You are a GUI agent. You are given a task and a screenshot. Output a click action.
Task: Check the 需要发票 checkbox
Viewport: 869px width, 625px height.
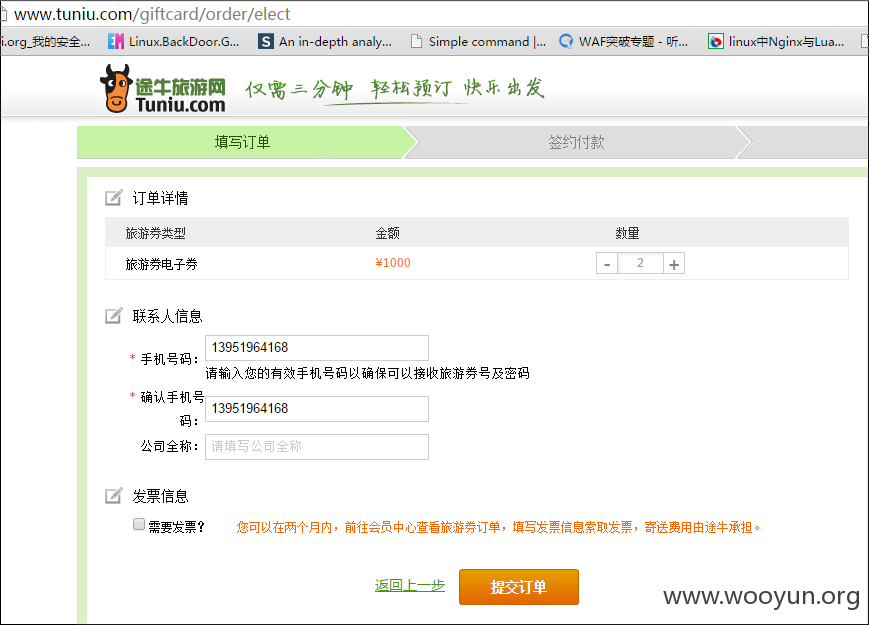pyautogui.click(x=139, y=524)
